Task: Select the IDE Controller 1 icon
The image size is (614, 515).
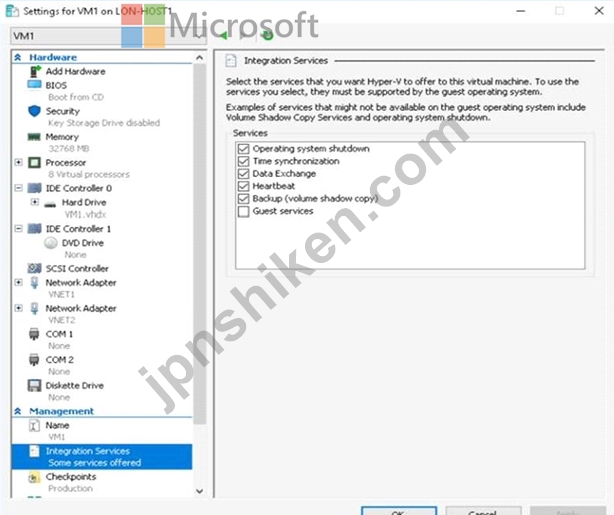Action: [x=34, y=228]
